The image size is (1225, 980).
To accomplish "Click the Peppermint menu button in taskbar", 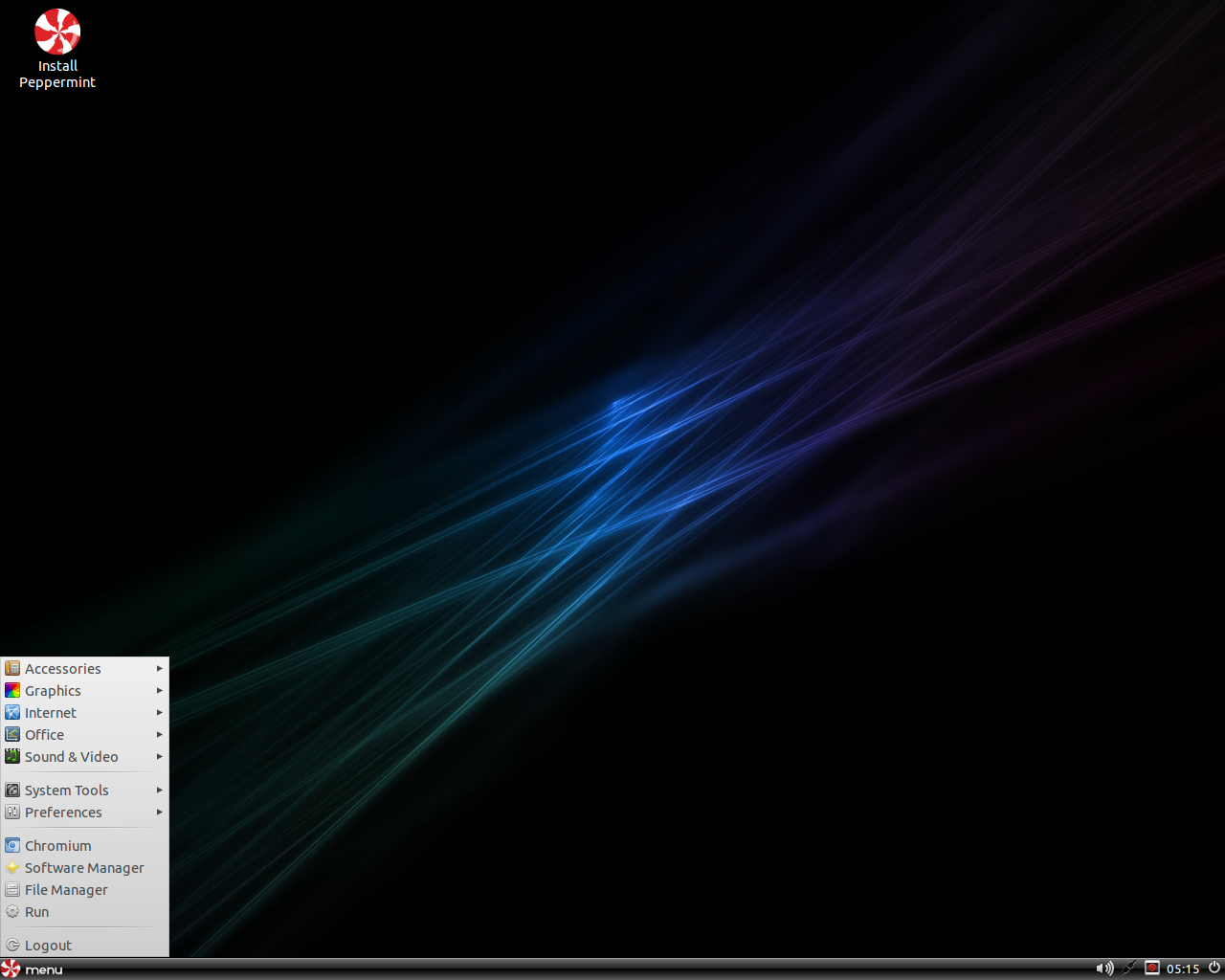I will click(x=33, y=969).
